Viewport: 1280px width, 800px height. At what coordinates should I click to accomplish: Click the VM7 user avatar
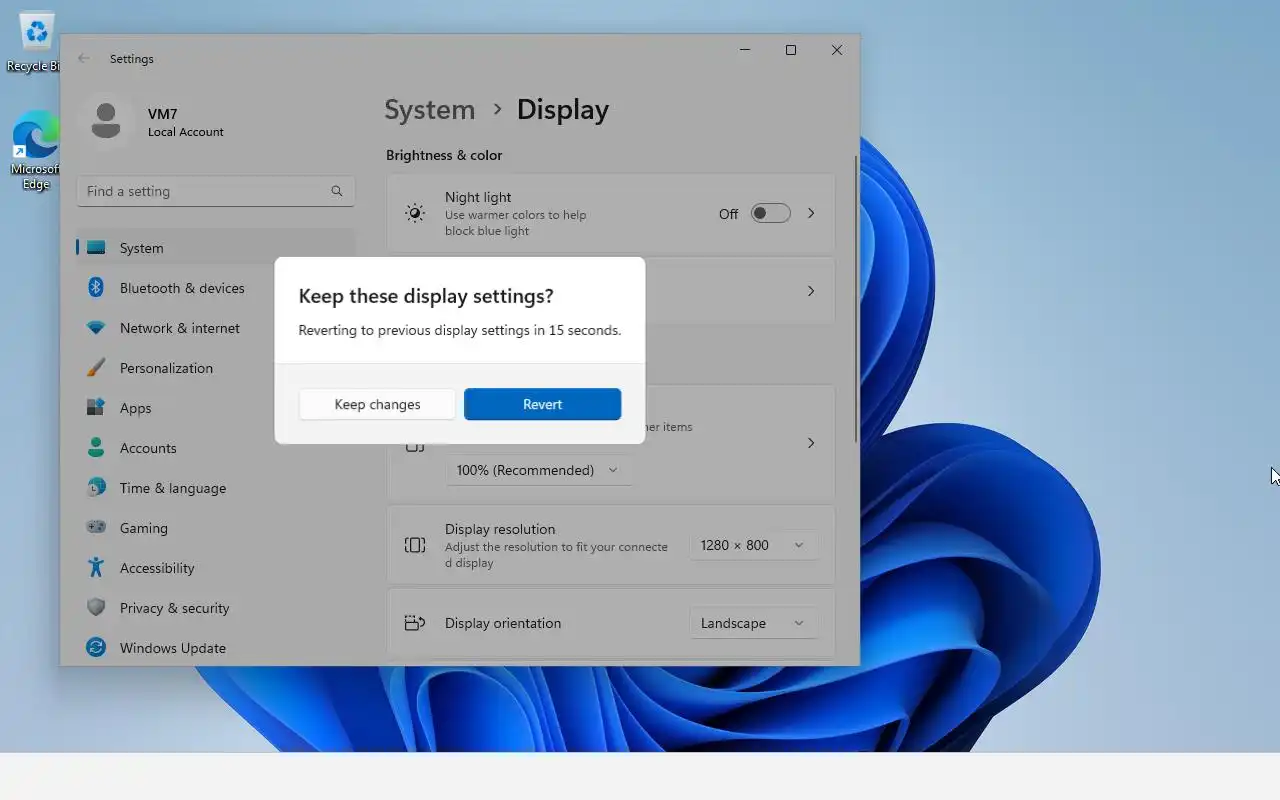click(106, 122)
